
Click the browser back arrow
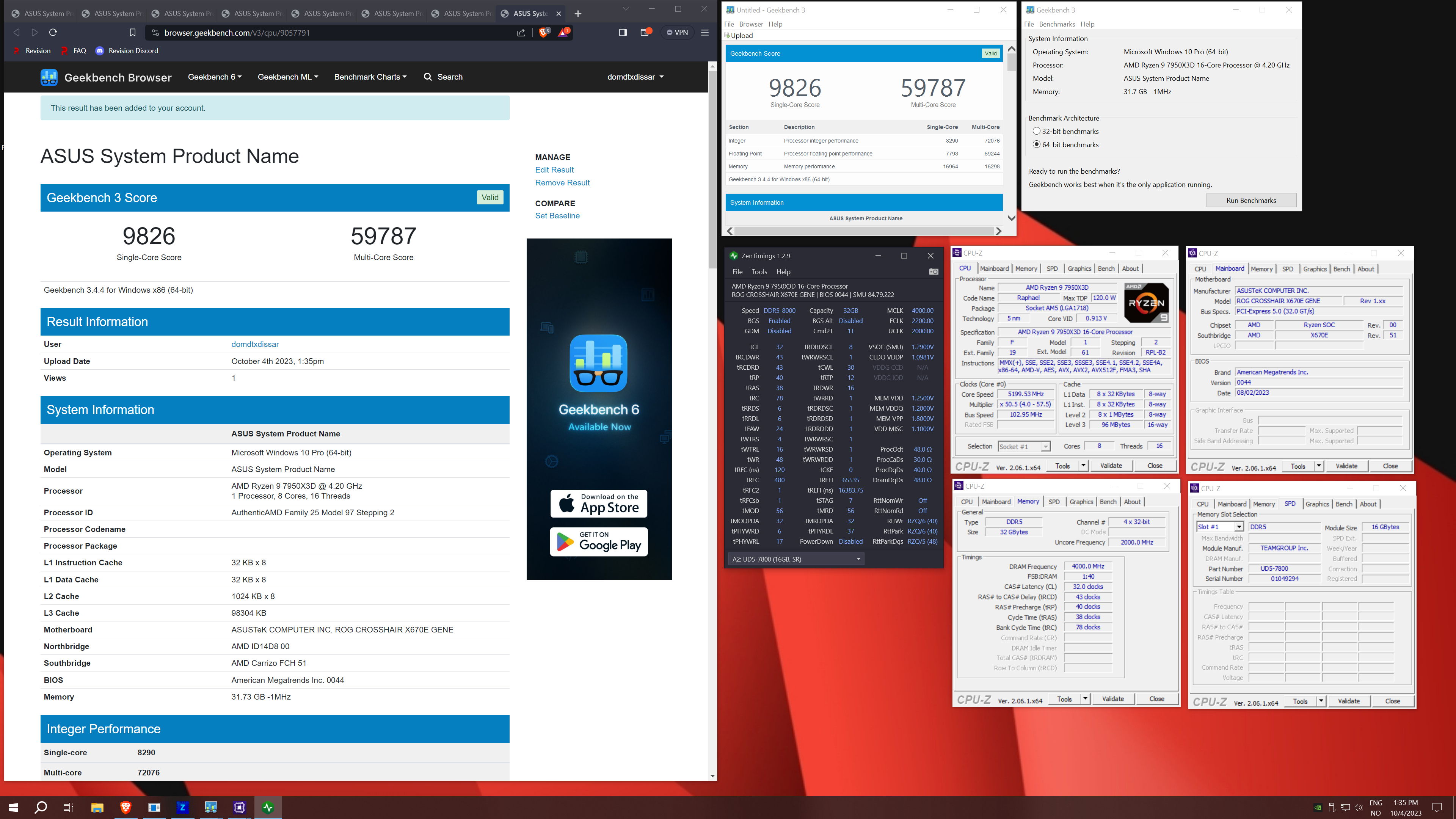pyautogui.click(x=16, y=32)
